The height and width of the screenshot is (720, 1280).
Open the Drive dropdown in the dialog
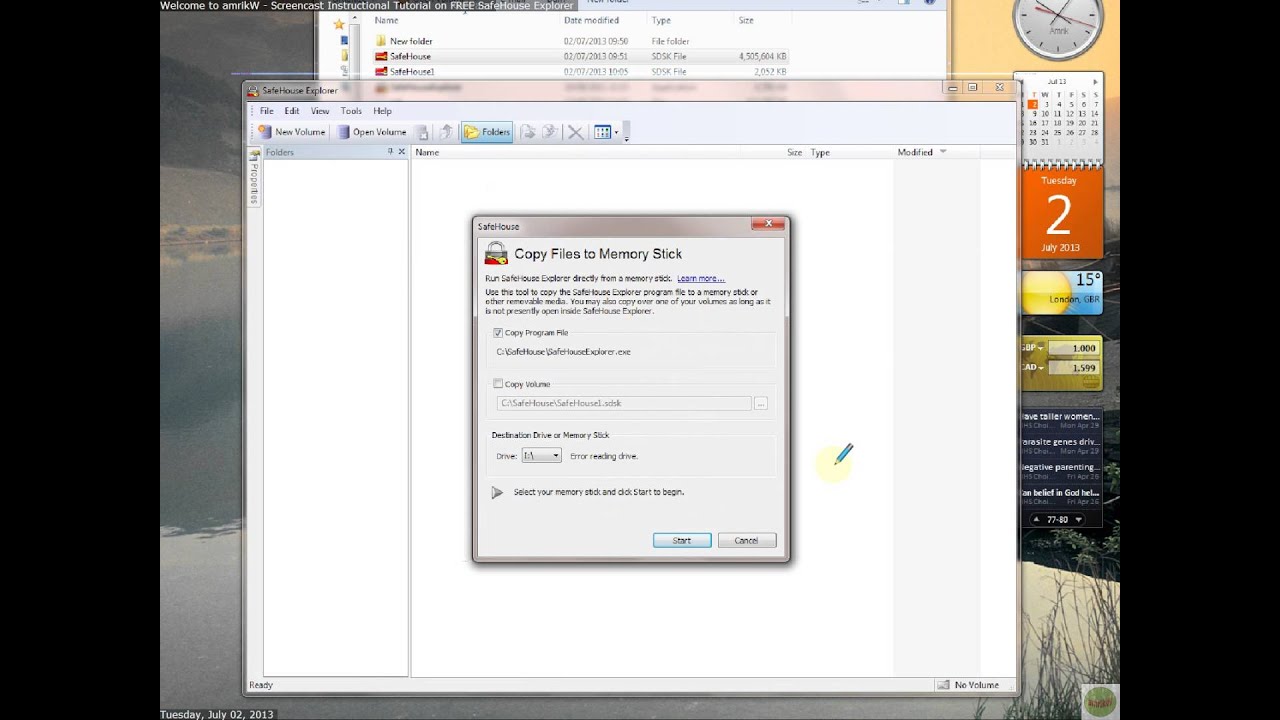coord(541,456)
